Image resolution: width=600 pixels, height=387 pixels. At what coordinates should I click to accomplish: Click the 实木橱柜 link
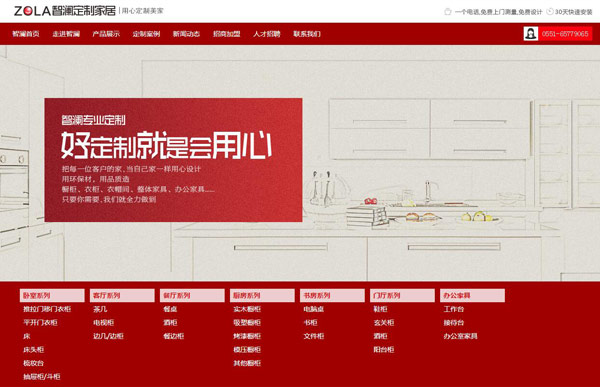tap(247, 309)
